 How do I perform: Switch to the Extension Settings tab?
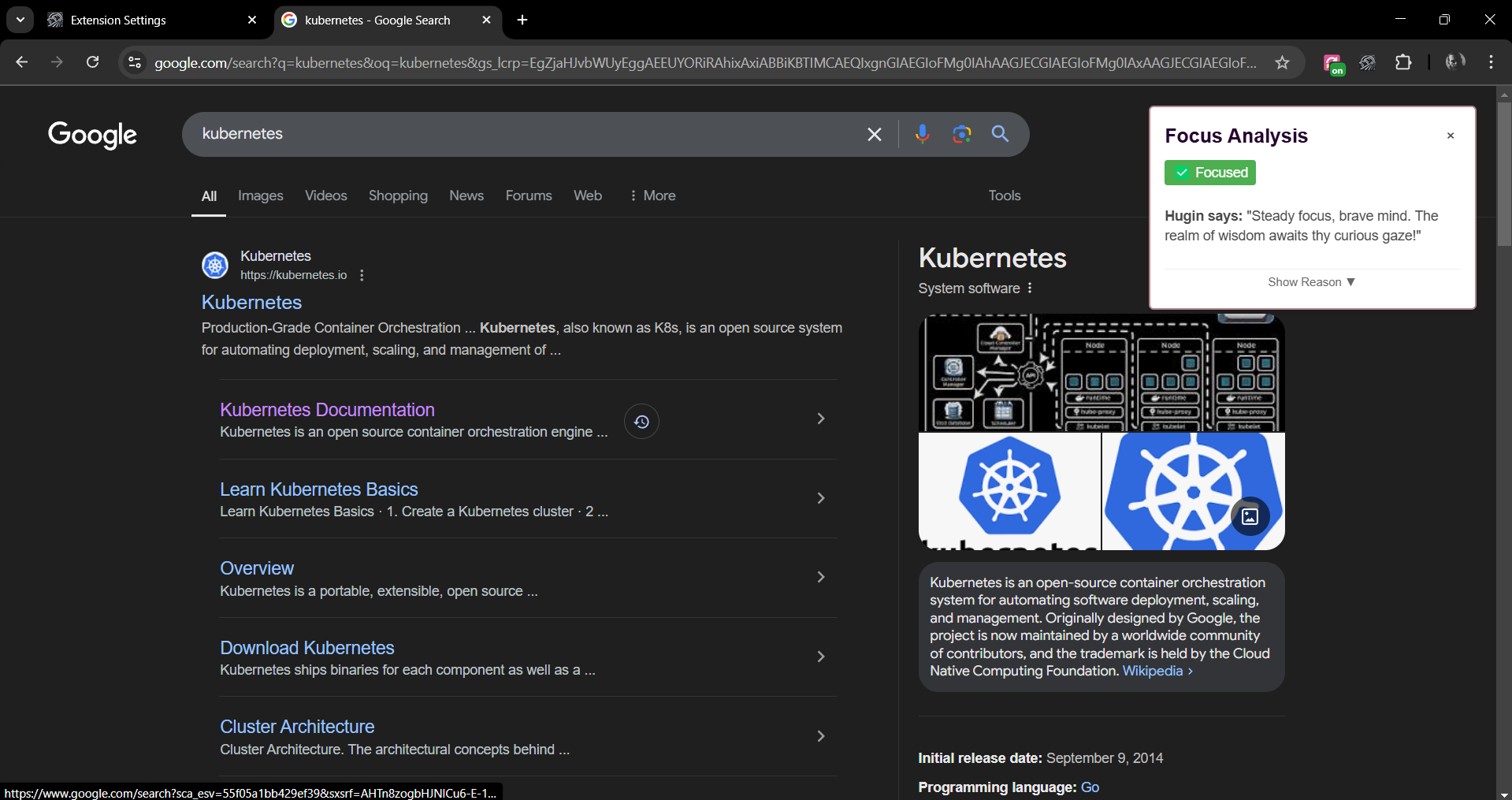click(x=153, y=20)
